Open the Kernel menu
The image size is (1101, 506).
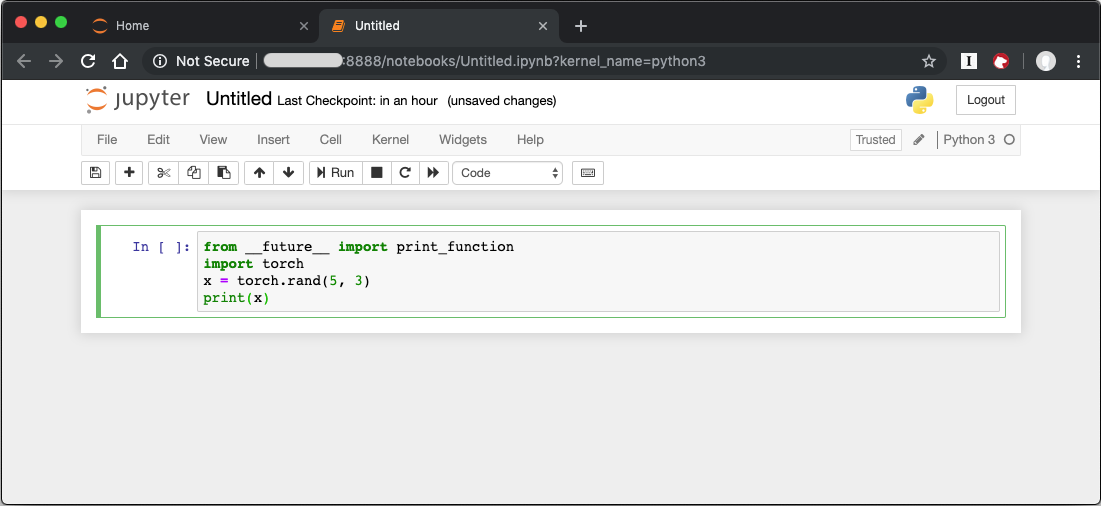[390, 140]
